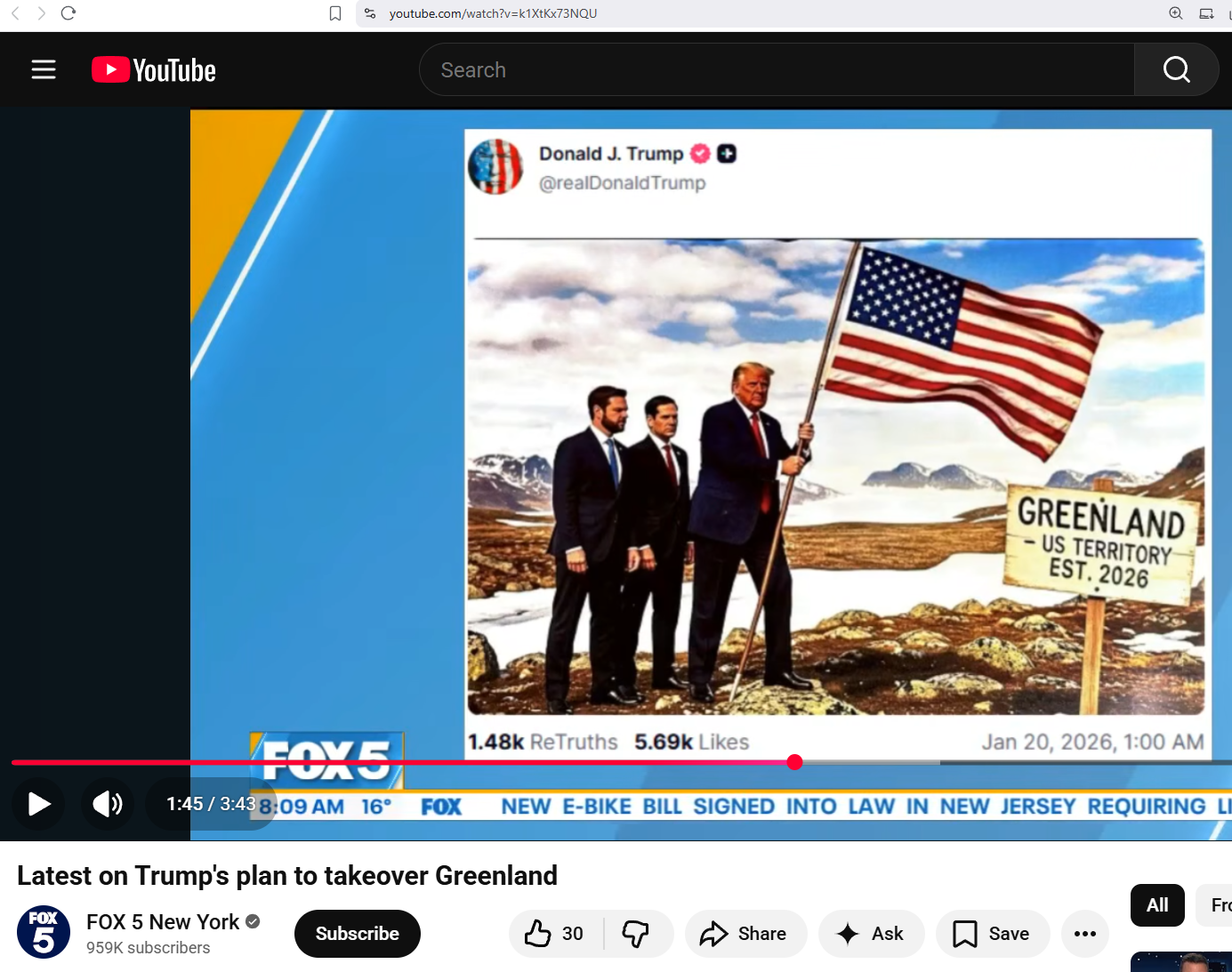Seek on the red video progress bar
This screenshot has width=1232, height=972.
(x=621, y=762)
